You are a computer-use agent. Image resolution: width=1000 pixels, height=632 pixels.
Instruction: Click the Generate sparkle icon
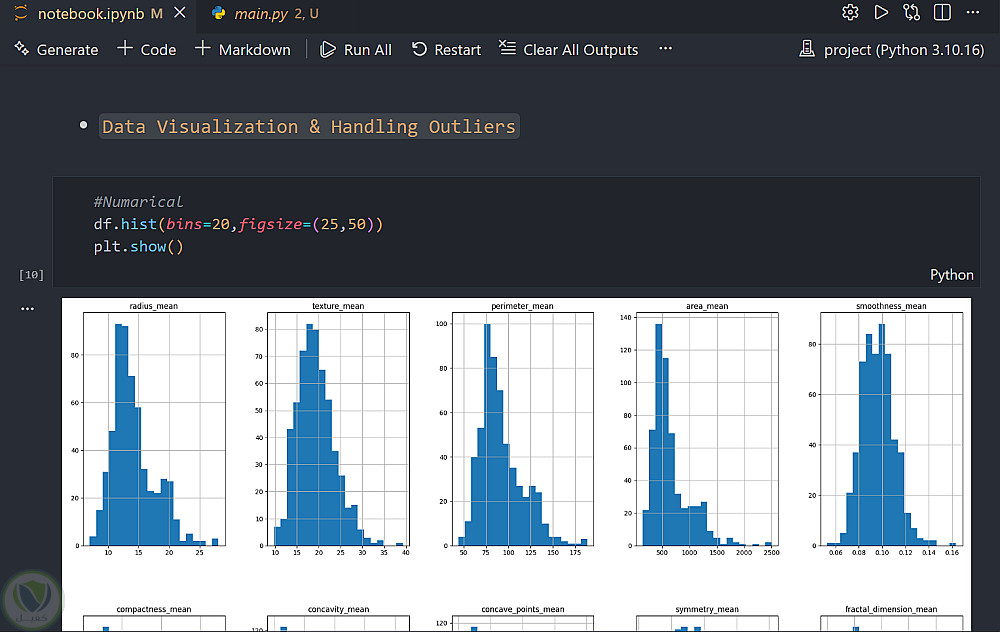pos(21,49)
